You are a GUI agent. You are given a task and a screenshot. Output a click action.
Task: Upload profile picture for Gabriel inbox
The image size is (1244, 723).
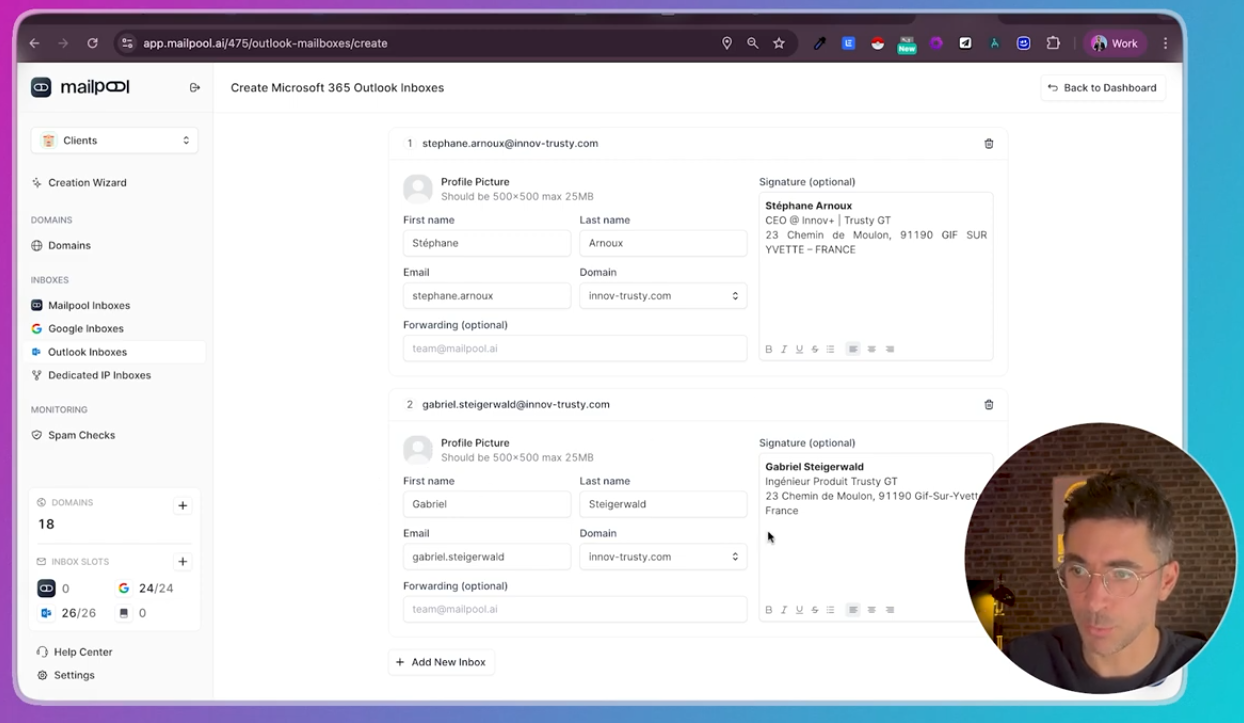[418, 450]
